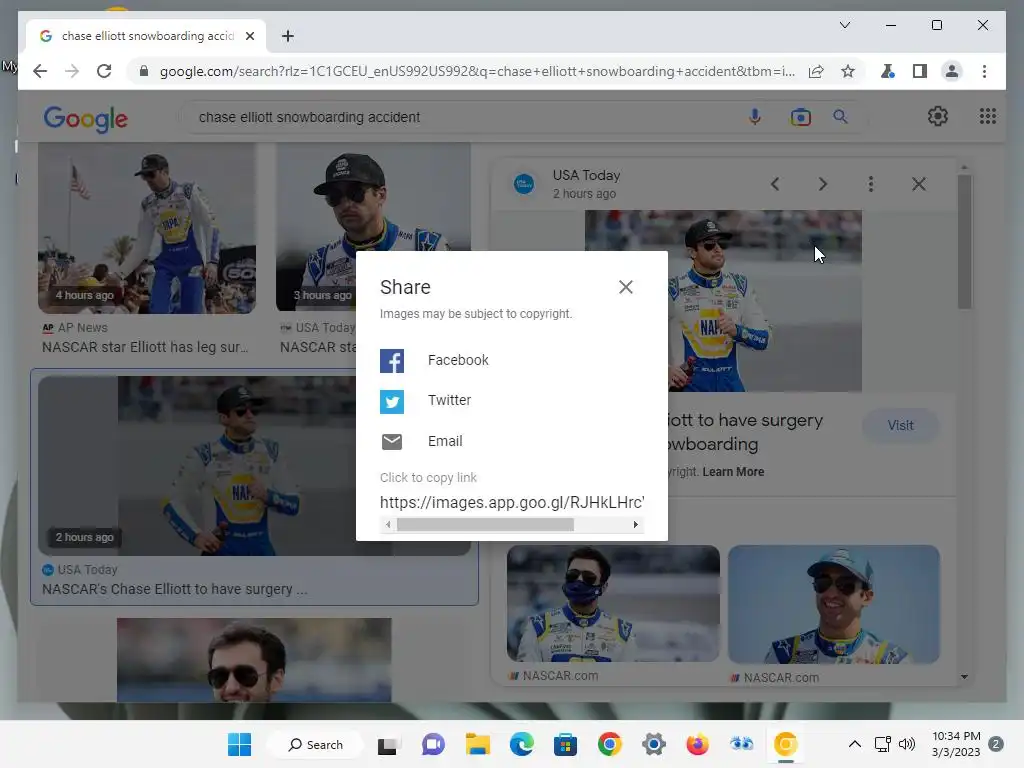The width and height of the screenshot is (1024, 768).
Task: Open the tab search dropdown arrow
Action: click(x=844, y=25)
